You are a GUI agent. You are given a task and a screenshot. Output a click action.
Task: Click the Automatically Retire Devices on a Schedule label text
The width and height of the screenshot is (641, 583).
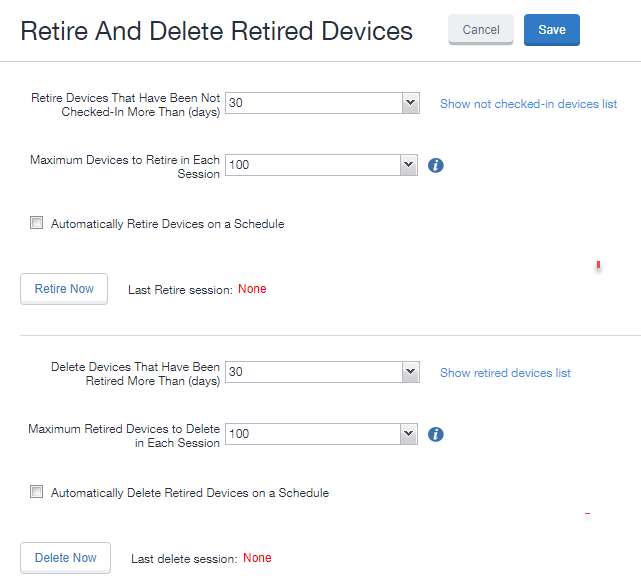[168, 224]
